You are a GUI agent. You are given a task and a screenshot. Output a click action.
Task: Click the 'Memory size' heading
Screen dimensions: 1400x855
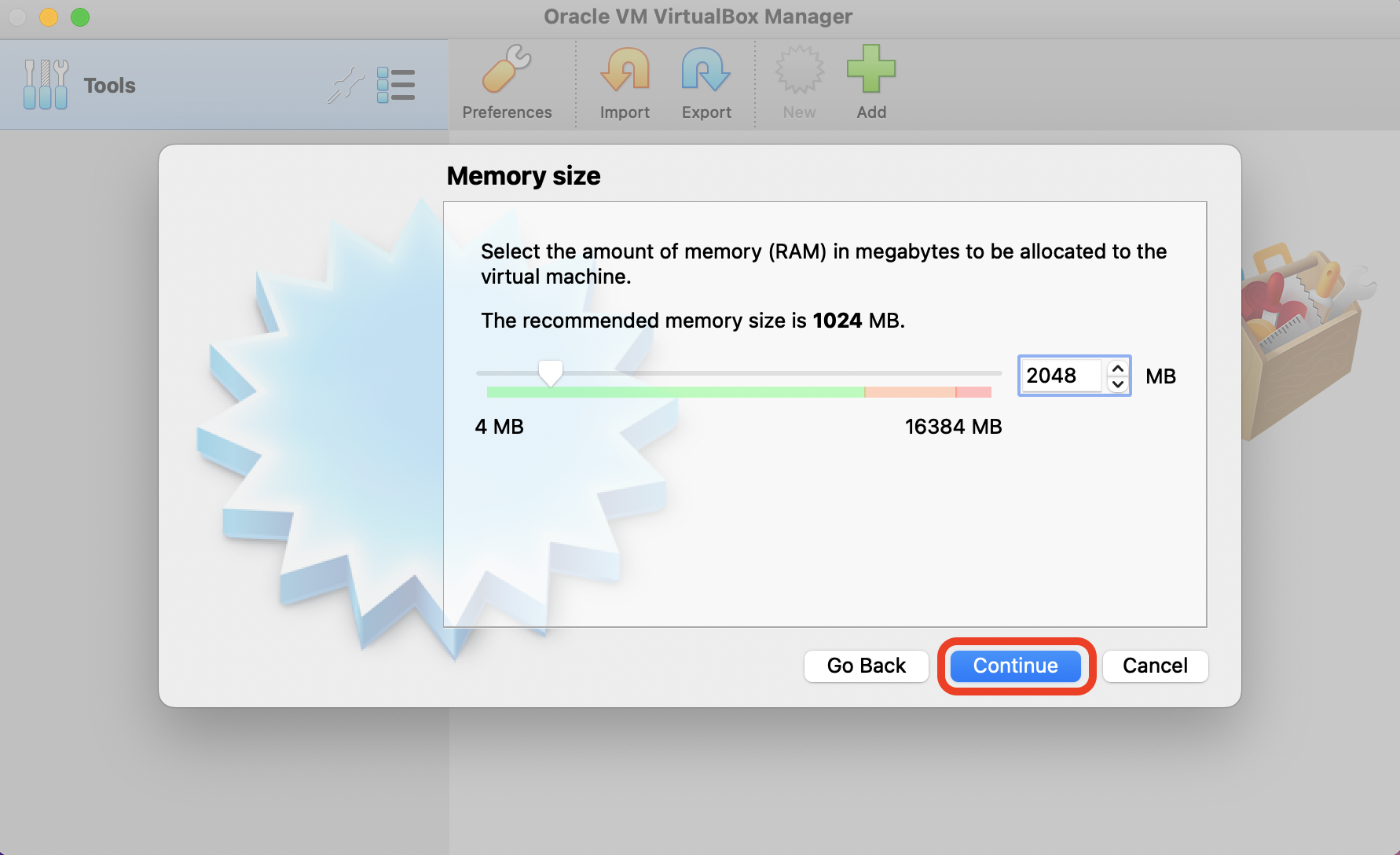523,176
